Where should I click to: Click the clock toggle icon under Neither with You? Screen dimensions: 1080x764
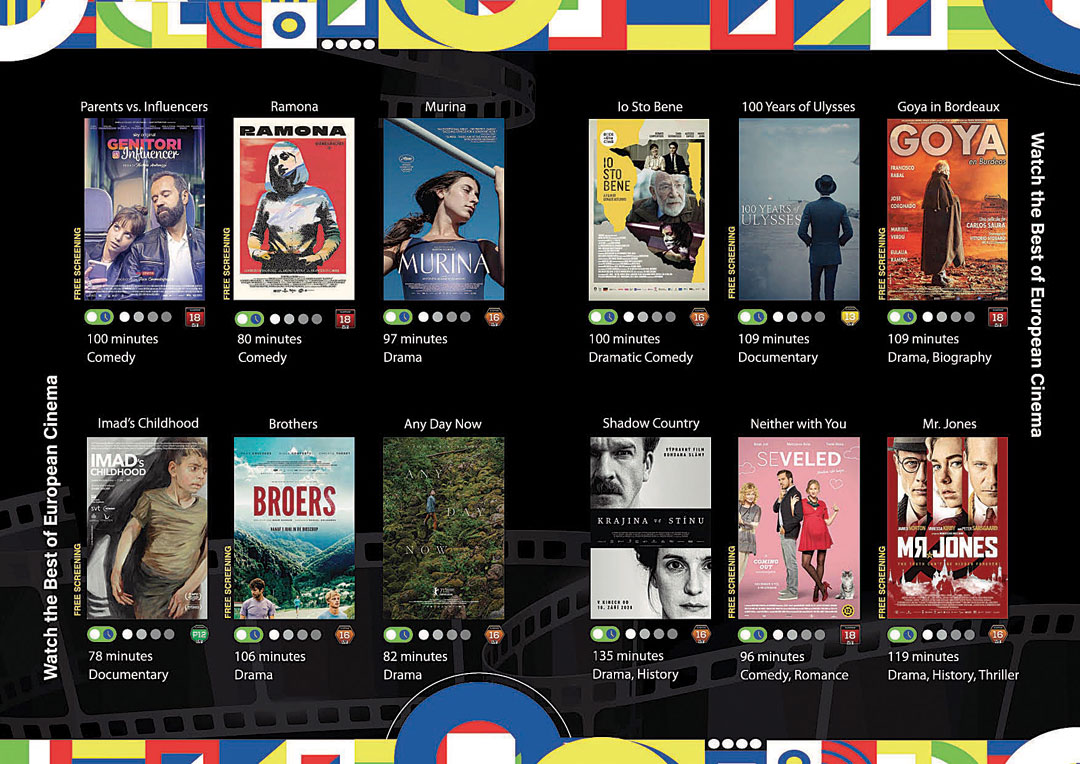(x=752, y=634)
